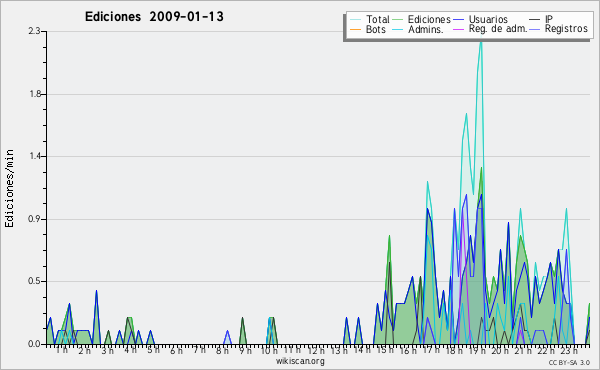This screenshot has width=600, height=370.
Task: Click the Bots orange legend line
Action: (x=355, y=29)
